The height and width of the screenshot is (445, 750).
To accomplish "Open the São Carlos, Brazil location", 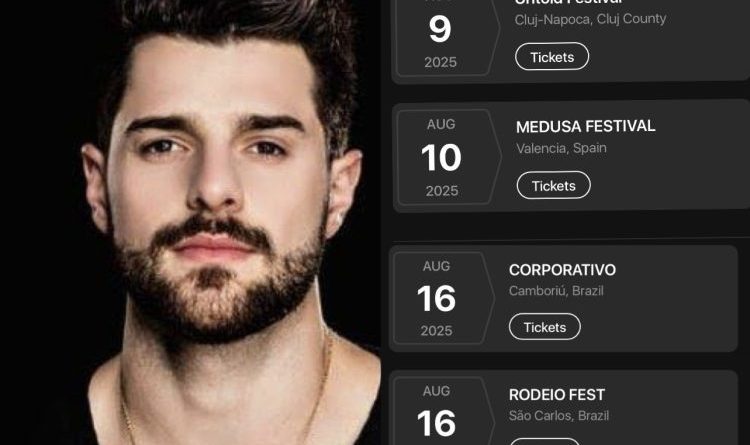I will click(559, 415).
